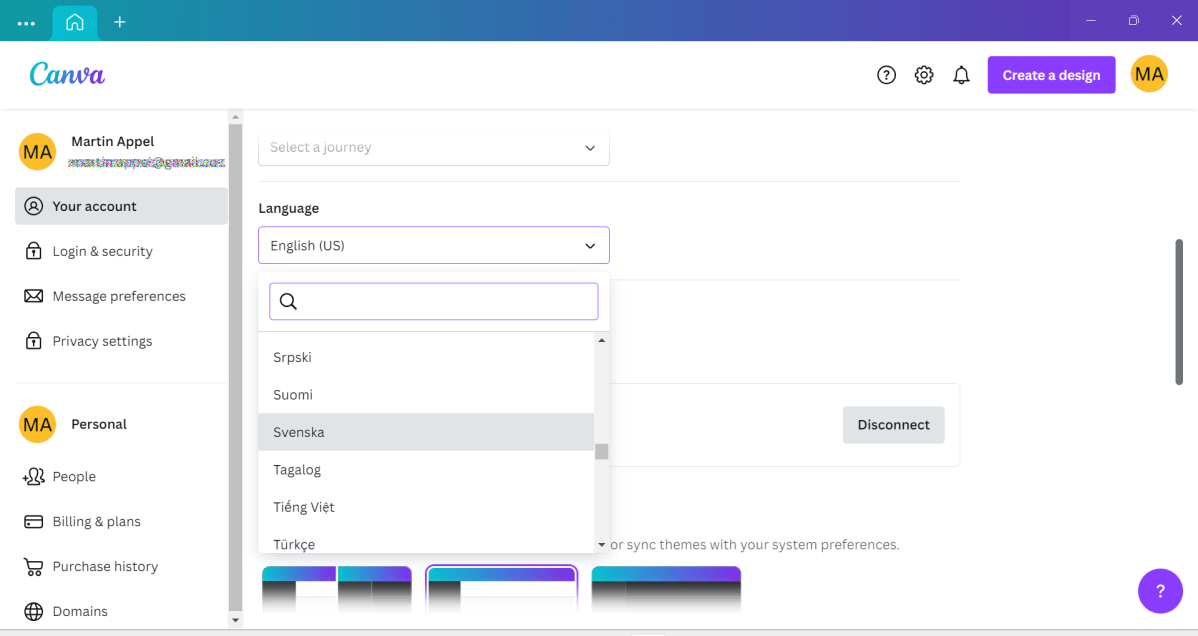1198x636 pixels.
Task: Open the settings gear icon
Action: 924,75
